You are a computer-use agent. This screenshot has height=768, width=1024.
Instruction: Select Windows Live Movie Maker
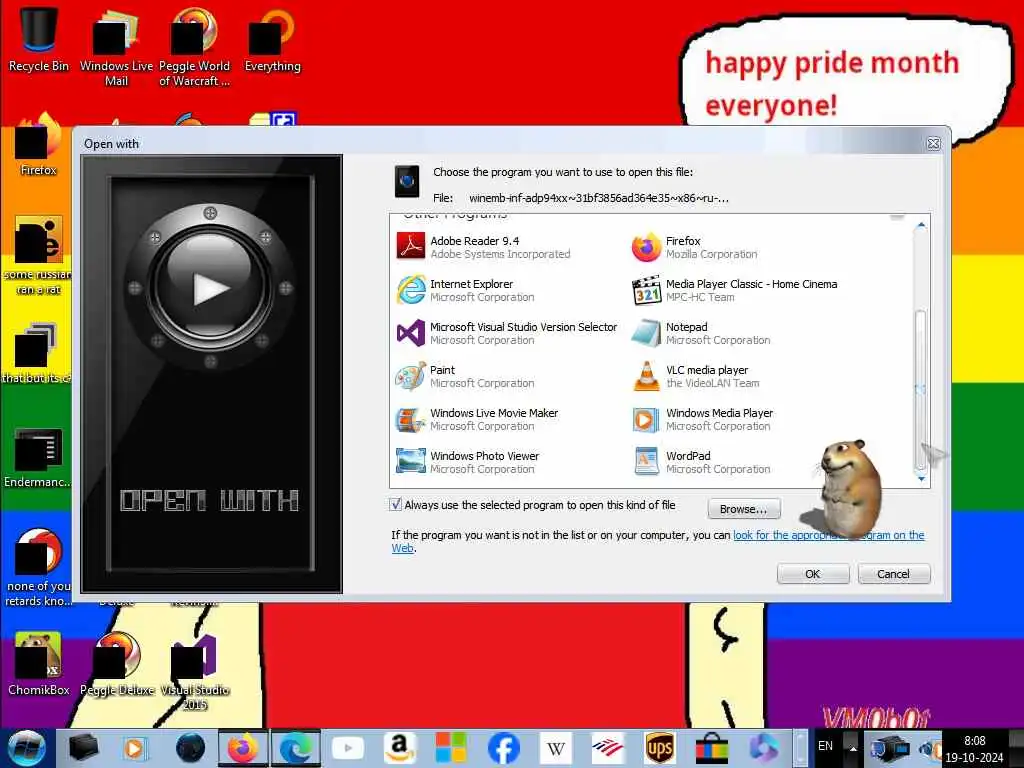coord(477,419)
